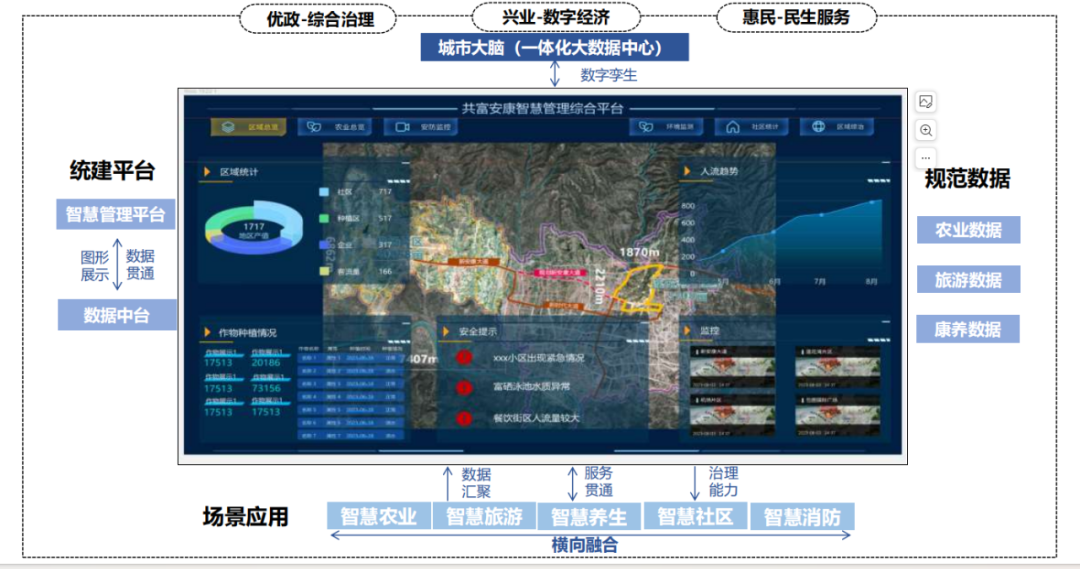Open the three-dots more options icon
The width and height of the screenshot is (1080, 569).
(x=926, y=158)
